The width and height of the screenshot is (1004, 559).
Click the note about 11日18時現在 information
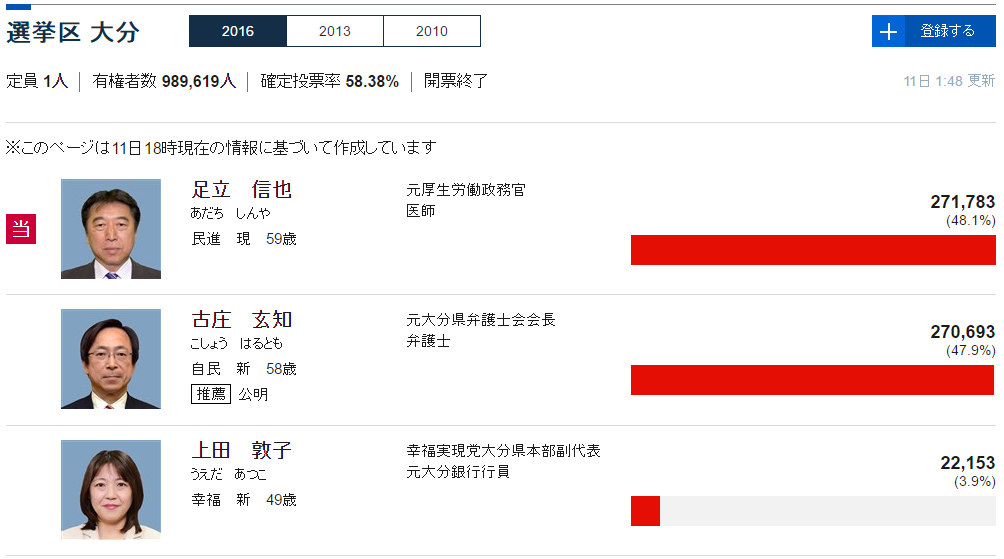tap(221, 148)
